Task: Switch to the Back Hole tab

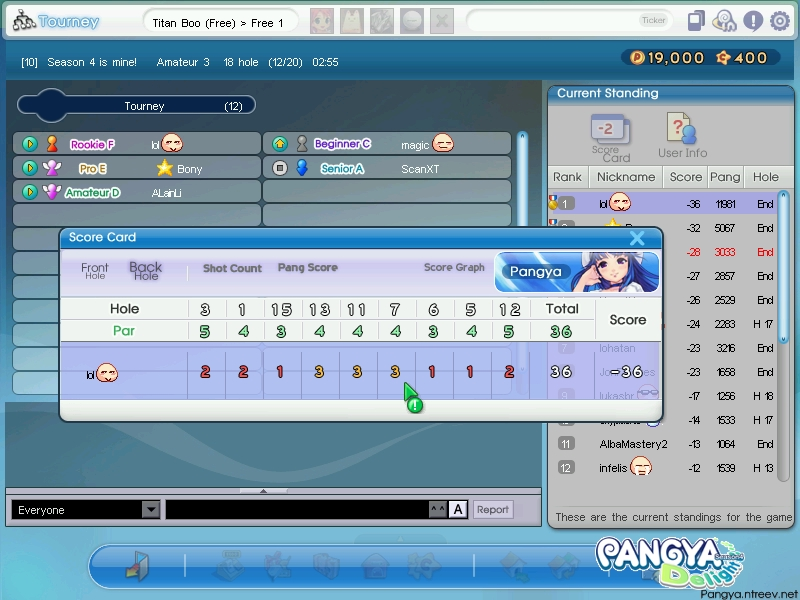Action: [145, 270]
